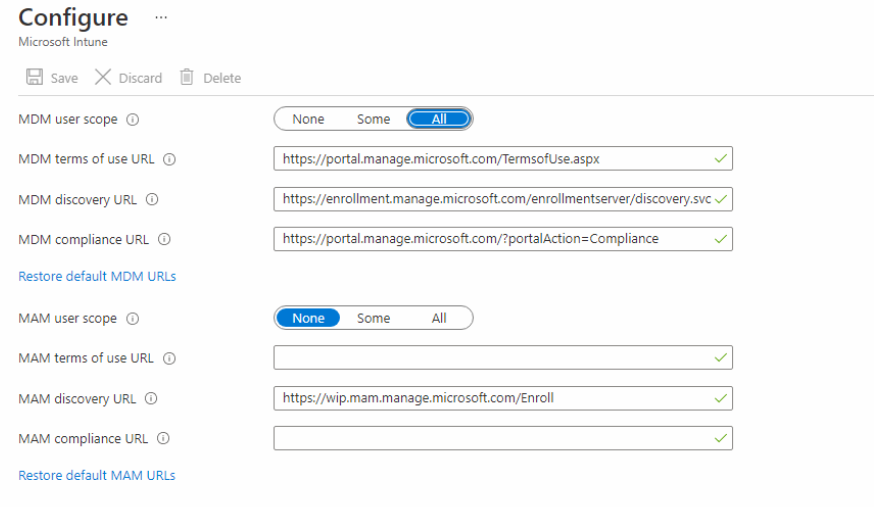
Task: Focus the empty MAM compliance URL field
Action: 503,438
